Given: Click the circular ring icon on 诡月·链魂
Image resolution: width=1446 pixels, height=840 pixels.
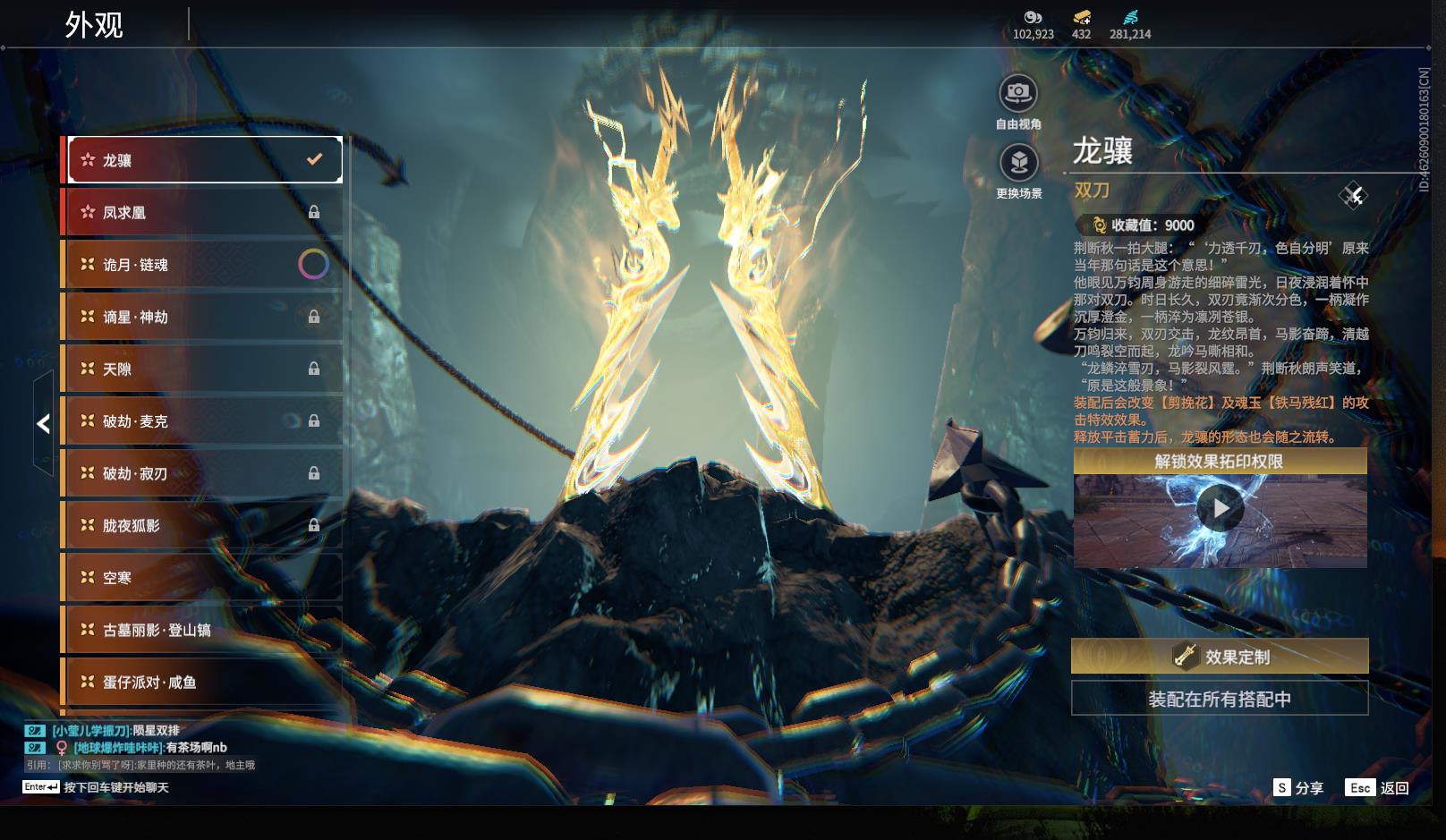Looking at the screenshot, I should pos(312,264).
